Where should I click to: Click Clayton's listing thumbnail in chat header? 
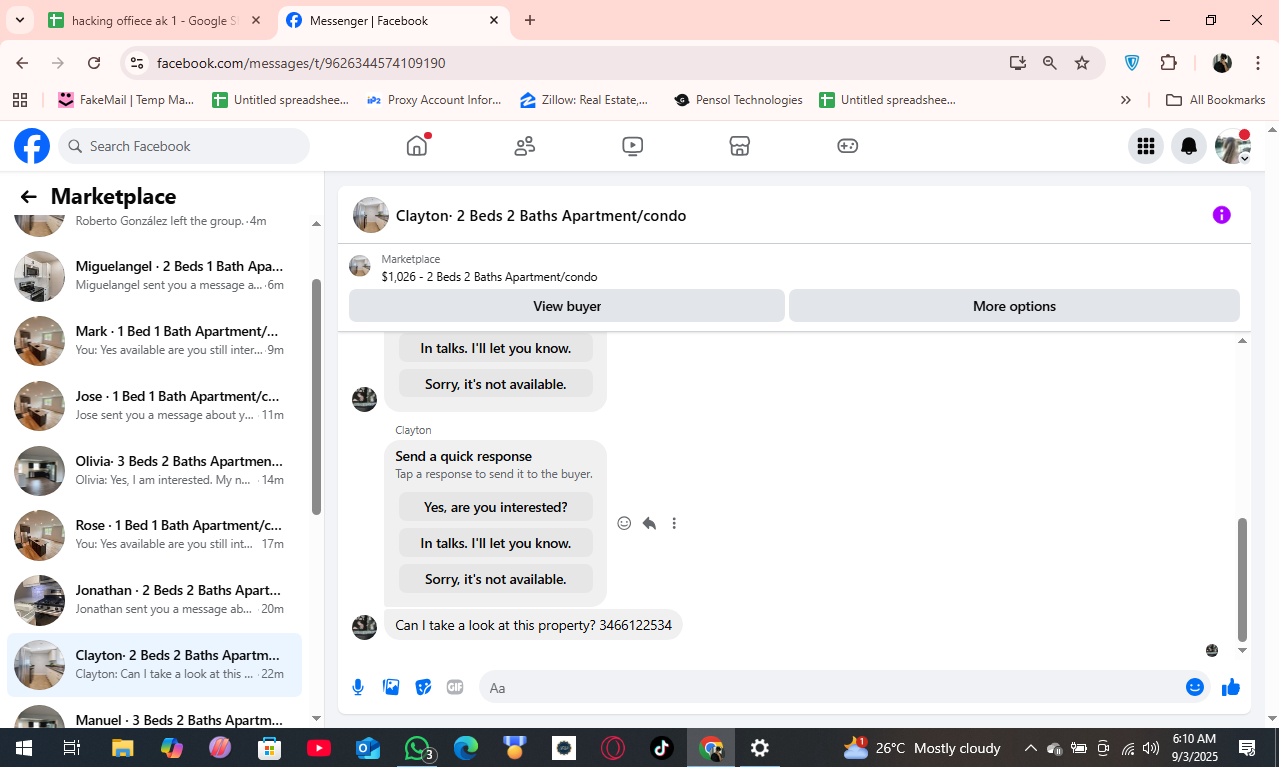pyautogui.click(x=371, y=215)
